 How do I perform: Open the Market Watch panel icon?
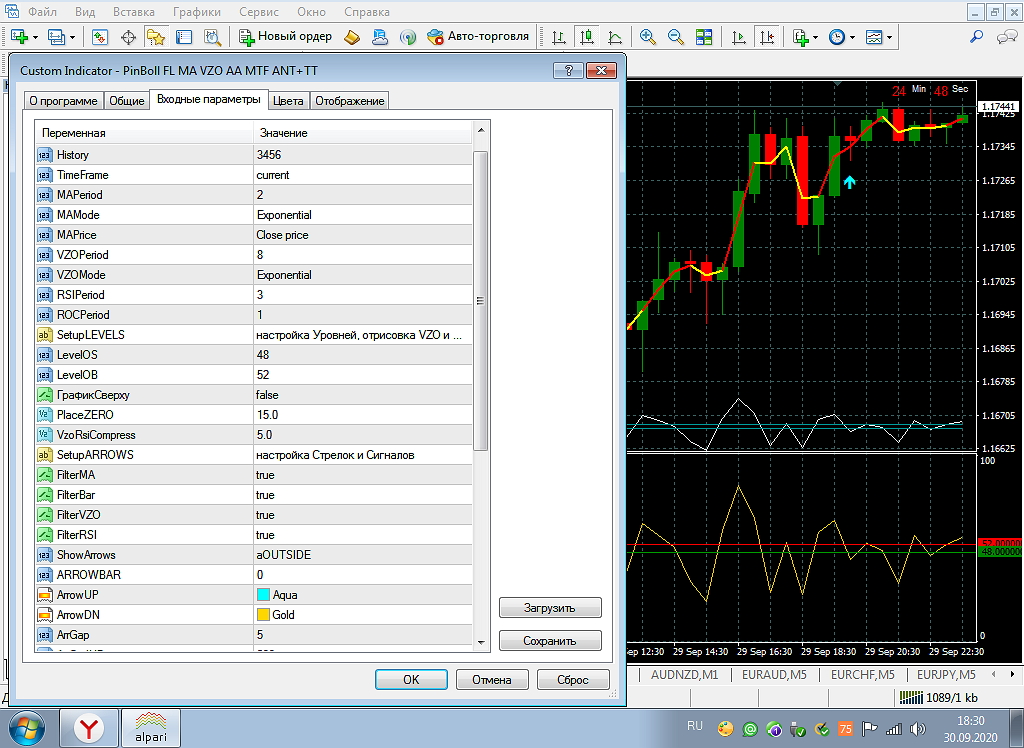99,37
